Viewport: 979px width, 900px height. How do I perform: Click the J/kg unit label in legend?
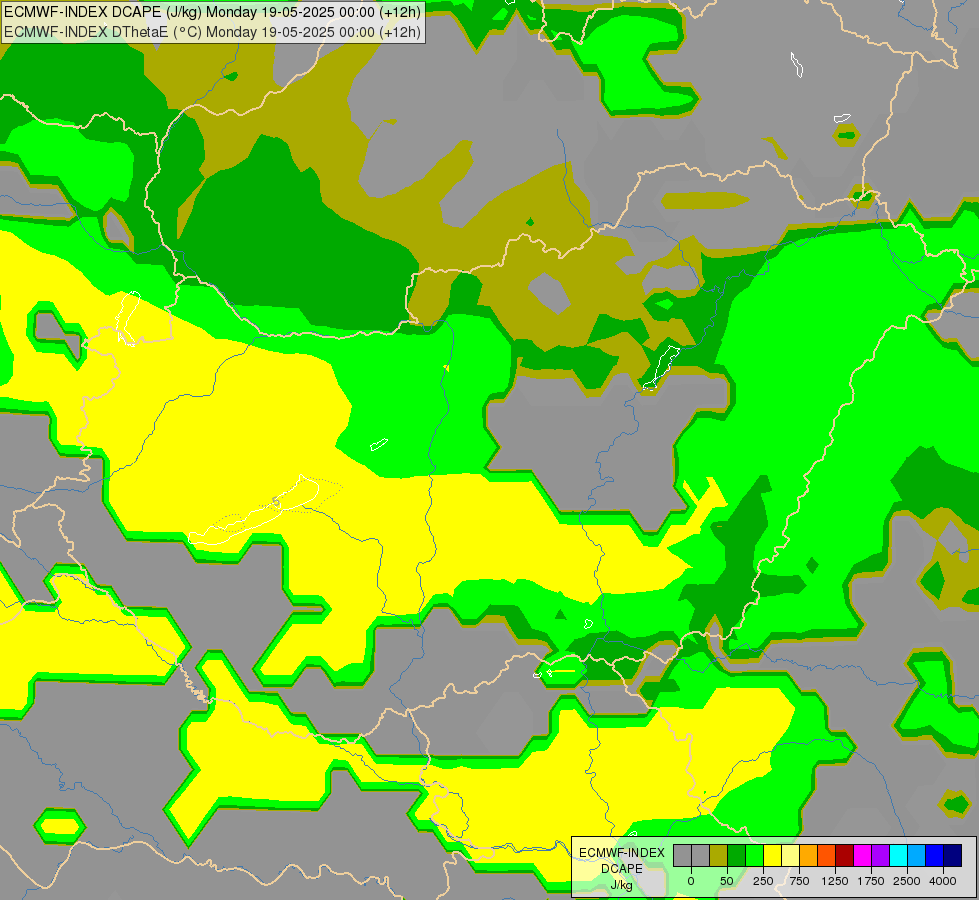coord(621,885)
